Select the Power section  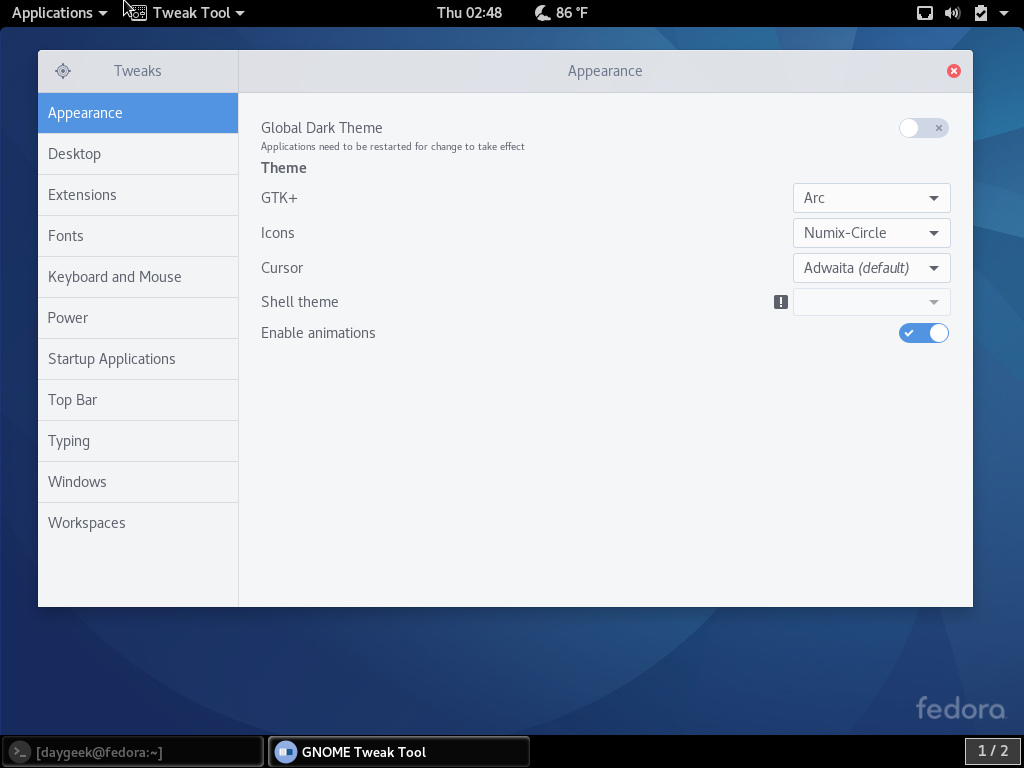[138, 318]
